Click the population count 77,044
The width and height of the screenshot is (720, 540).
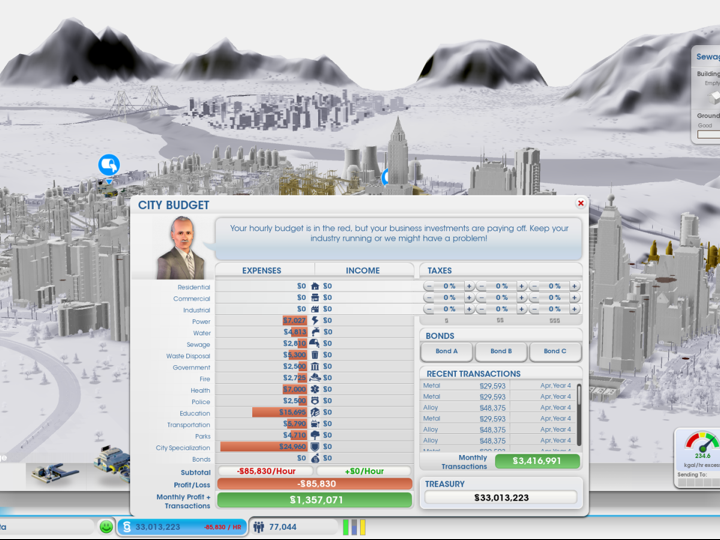point(283,527)
